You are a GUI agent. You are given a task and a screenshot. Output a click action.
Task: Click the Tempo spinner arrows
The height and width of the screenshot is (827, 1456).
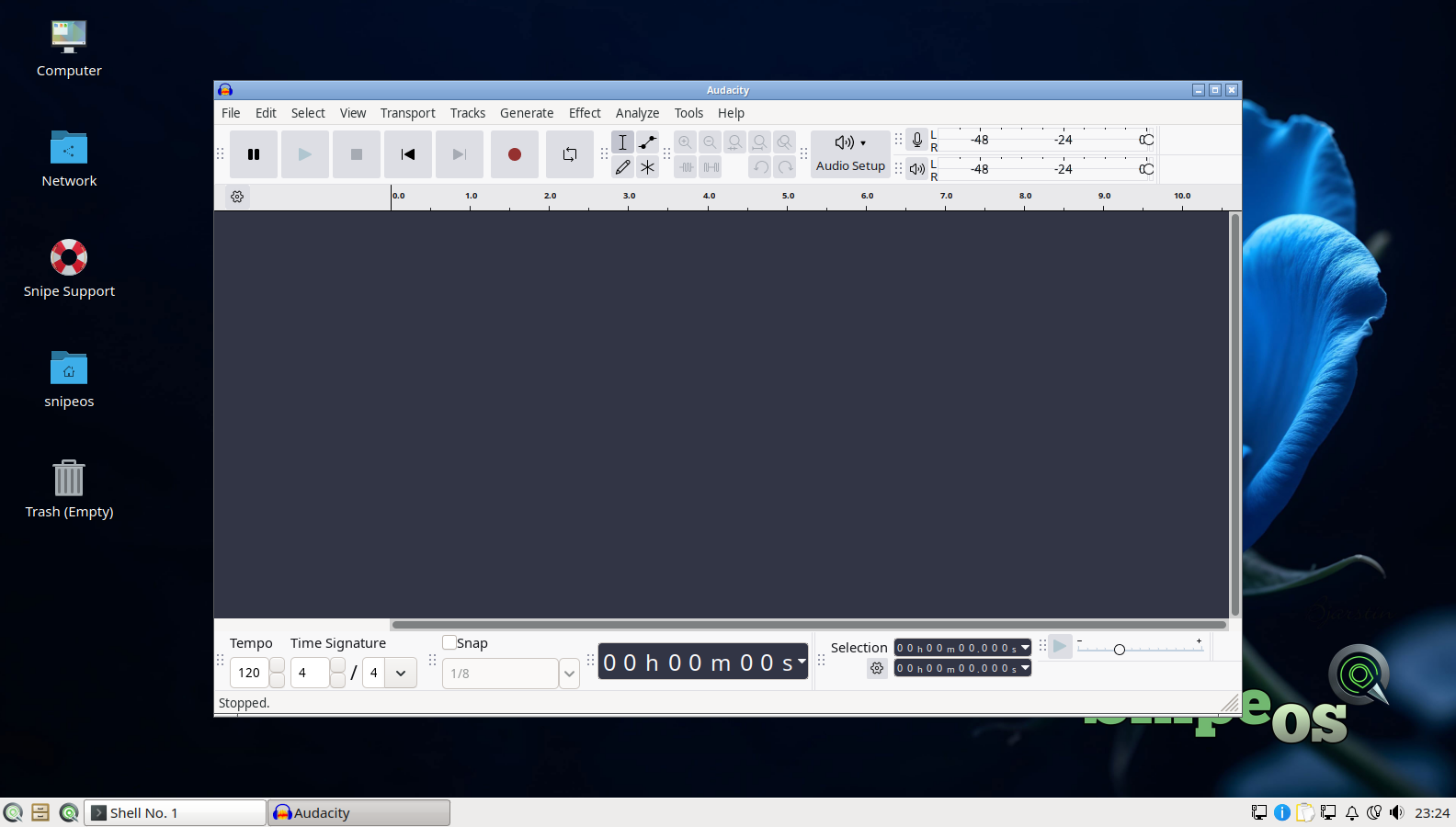click(x=277, y=673)
